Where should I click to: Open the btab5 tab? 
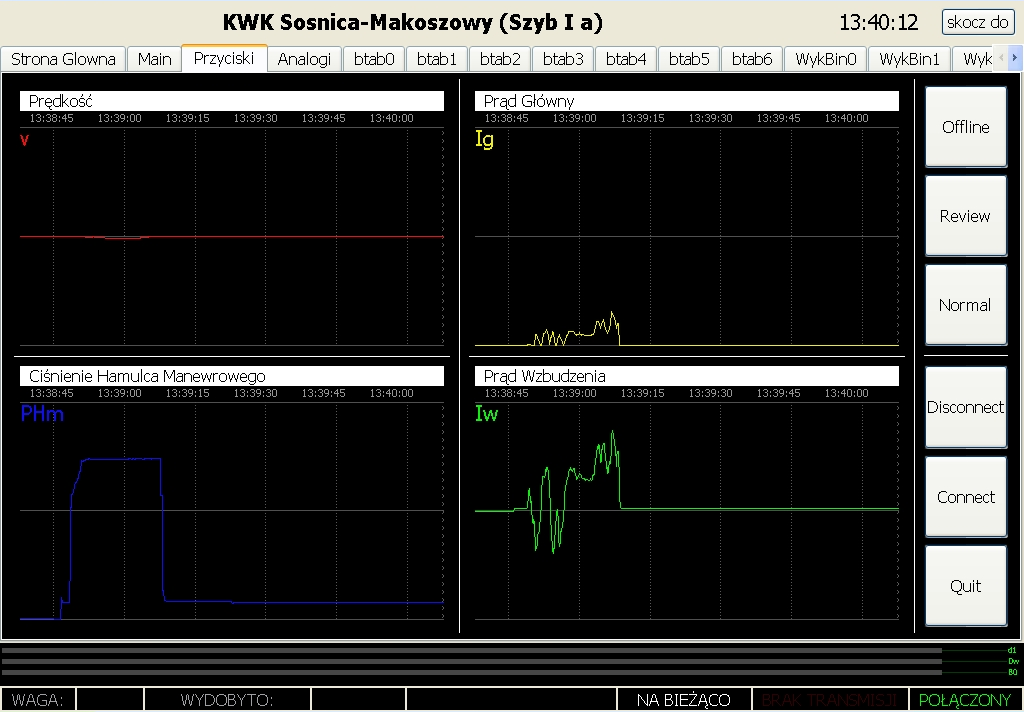pyautogui.click(x=689, y=59)
